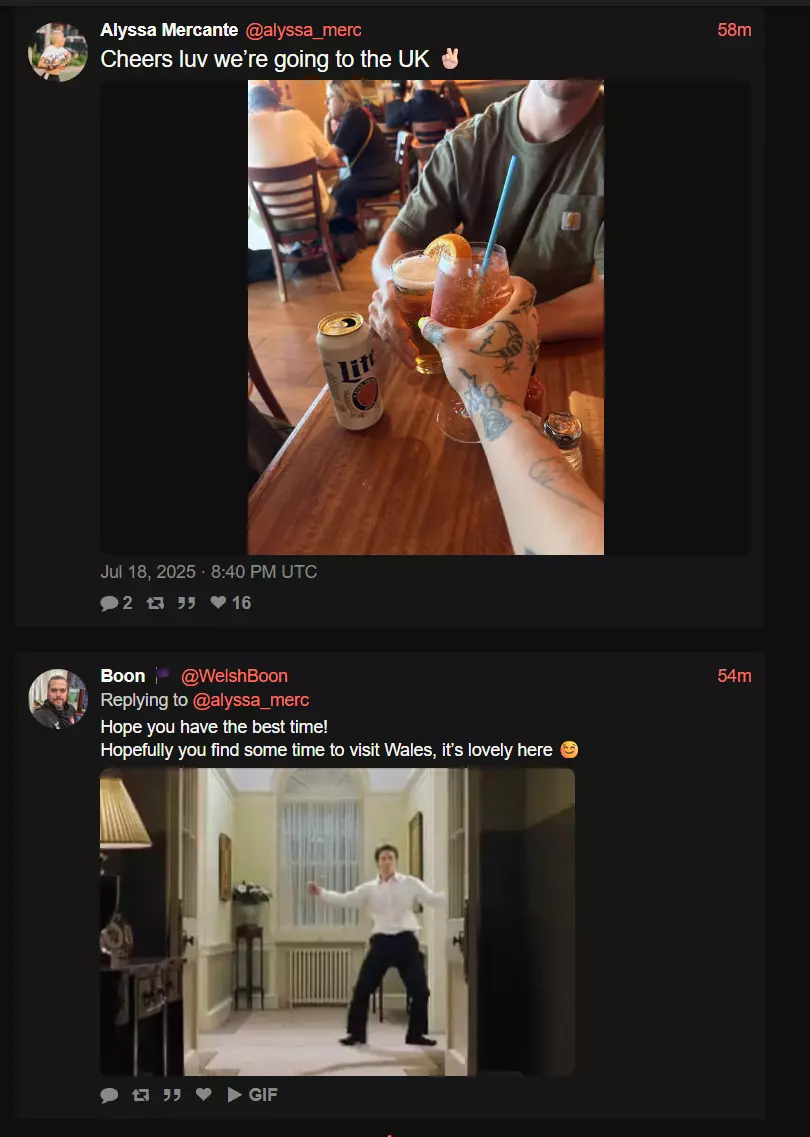The width and height of the screenshot is (810, 1137).
Task: Like Alyssa's tweet with the heart icon
Action: (218, 602)
